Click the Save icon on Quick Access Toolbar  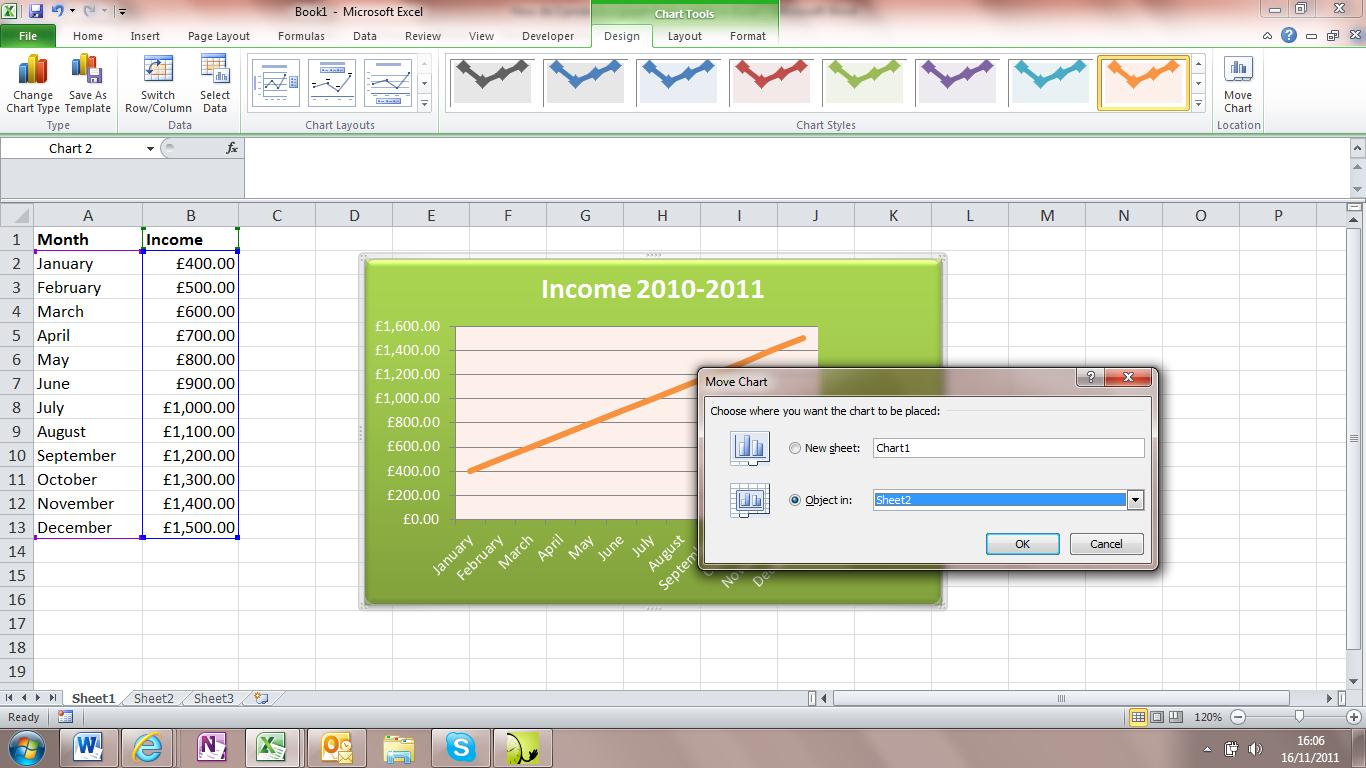pyautogui.click(x=37, y=9)
